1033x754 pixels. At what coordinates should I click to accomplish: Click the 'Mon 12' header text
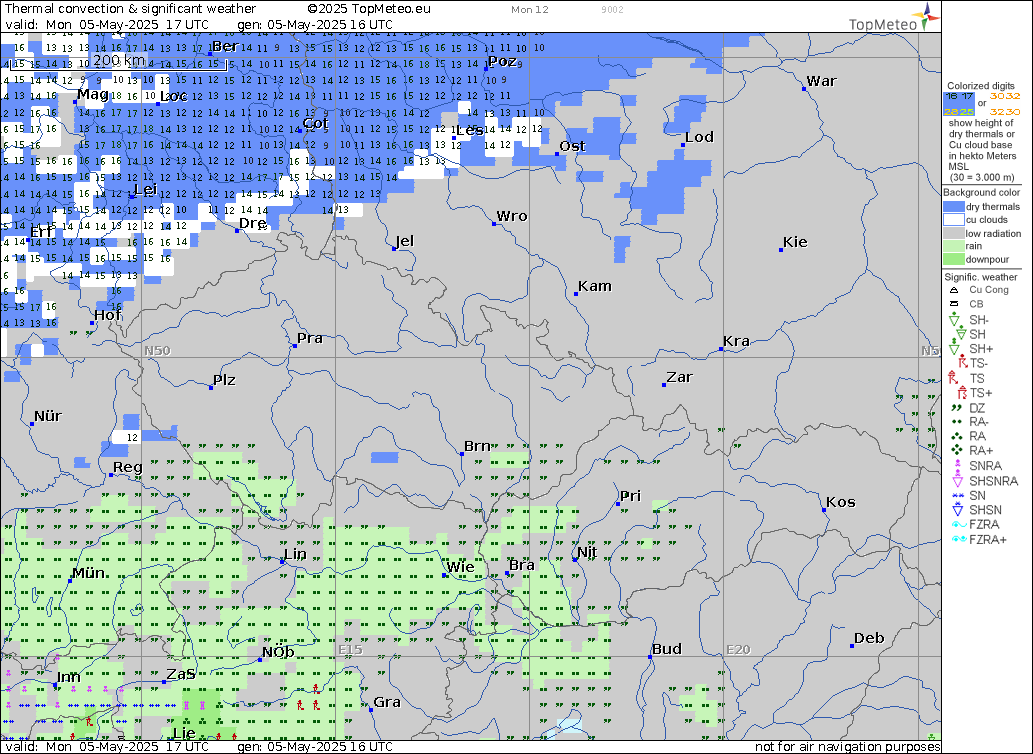(530, 9)
